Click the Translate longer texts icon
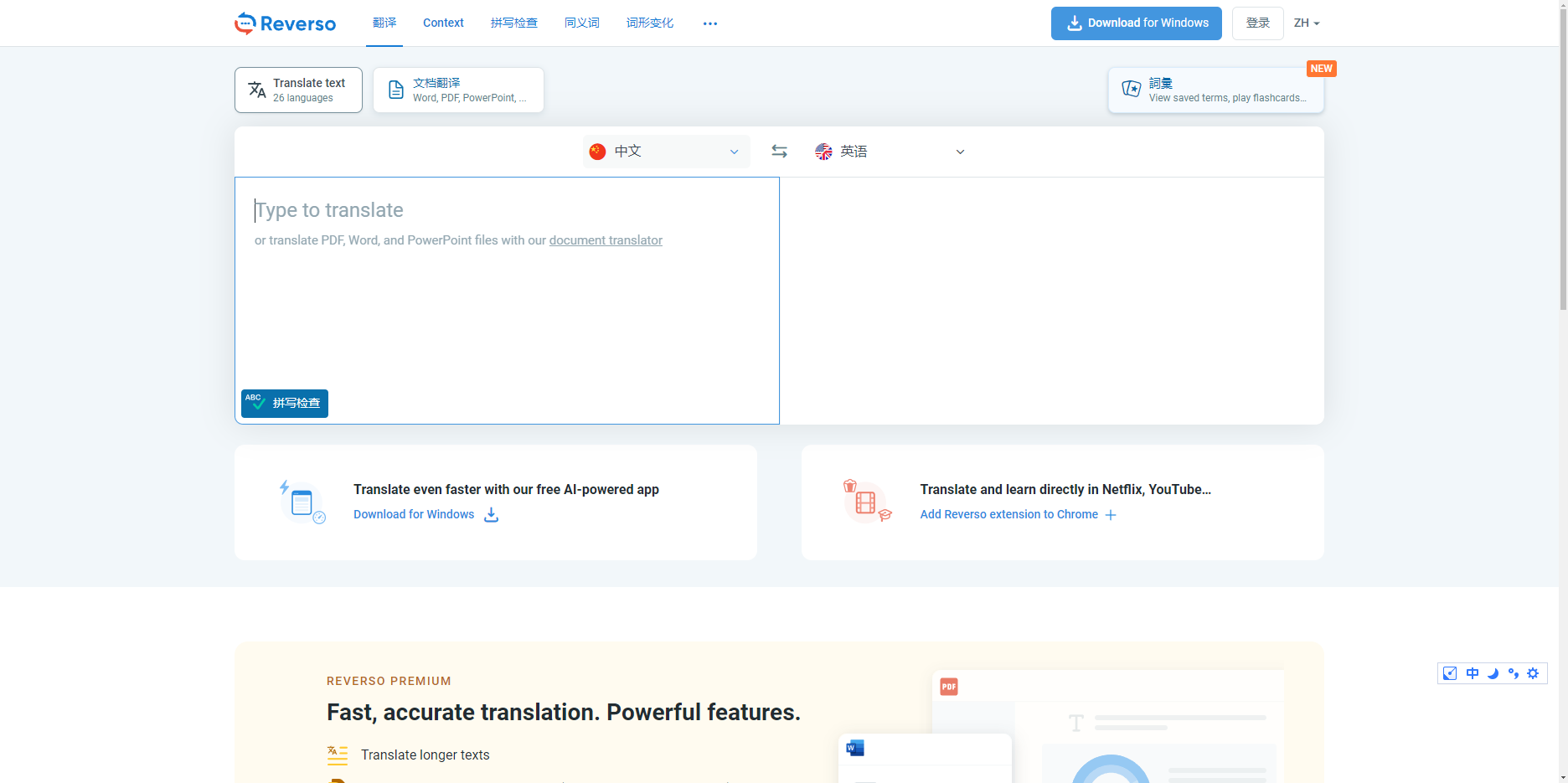Screen dimensions: 1568x783 pos(338,755)
